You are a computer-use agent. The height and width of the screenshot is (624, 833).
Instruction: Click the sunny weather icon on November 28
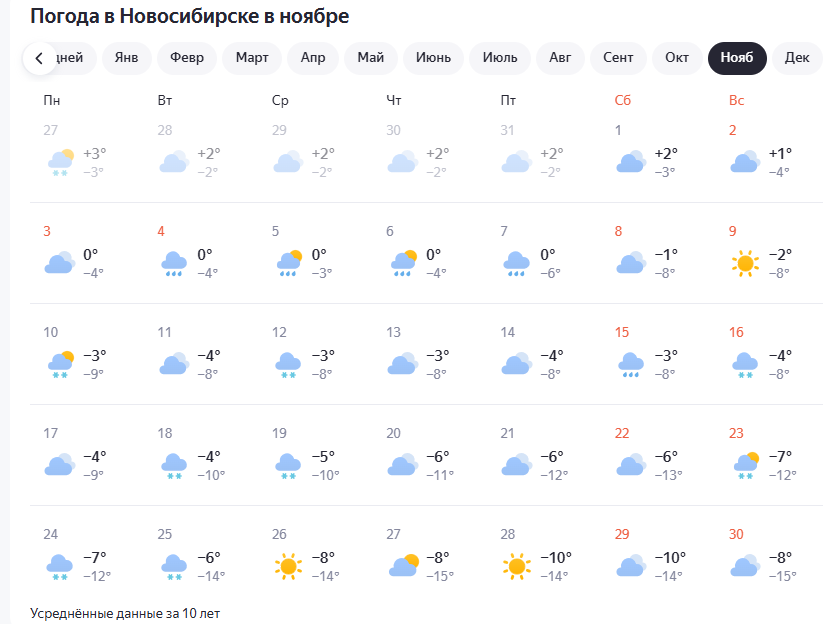pos(516,565)
